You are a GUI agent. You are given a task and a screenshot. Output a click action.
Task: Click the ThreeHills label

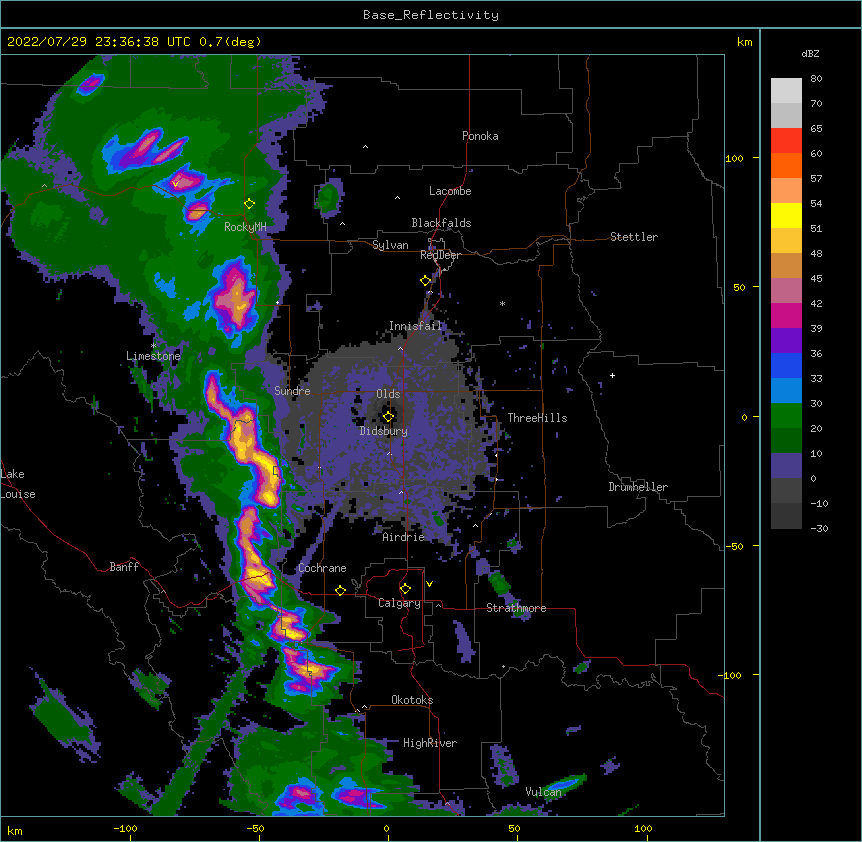tap(537, 418)
